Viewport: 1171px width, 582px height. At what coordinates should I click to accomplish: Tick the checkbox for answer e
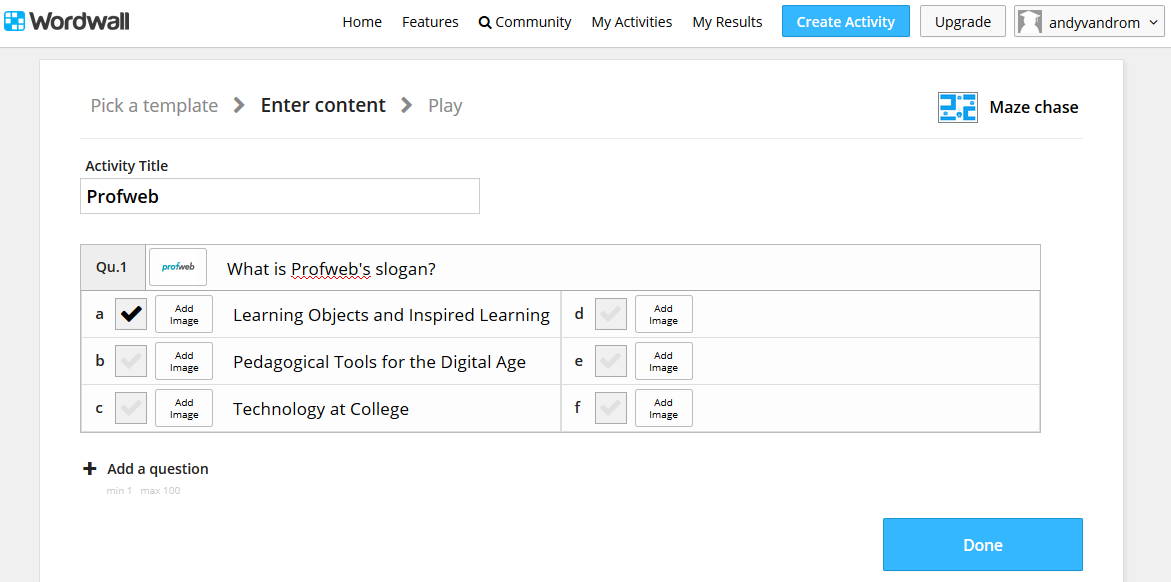(x=611, y=362)
